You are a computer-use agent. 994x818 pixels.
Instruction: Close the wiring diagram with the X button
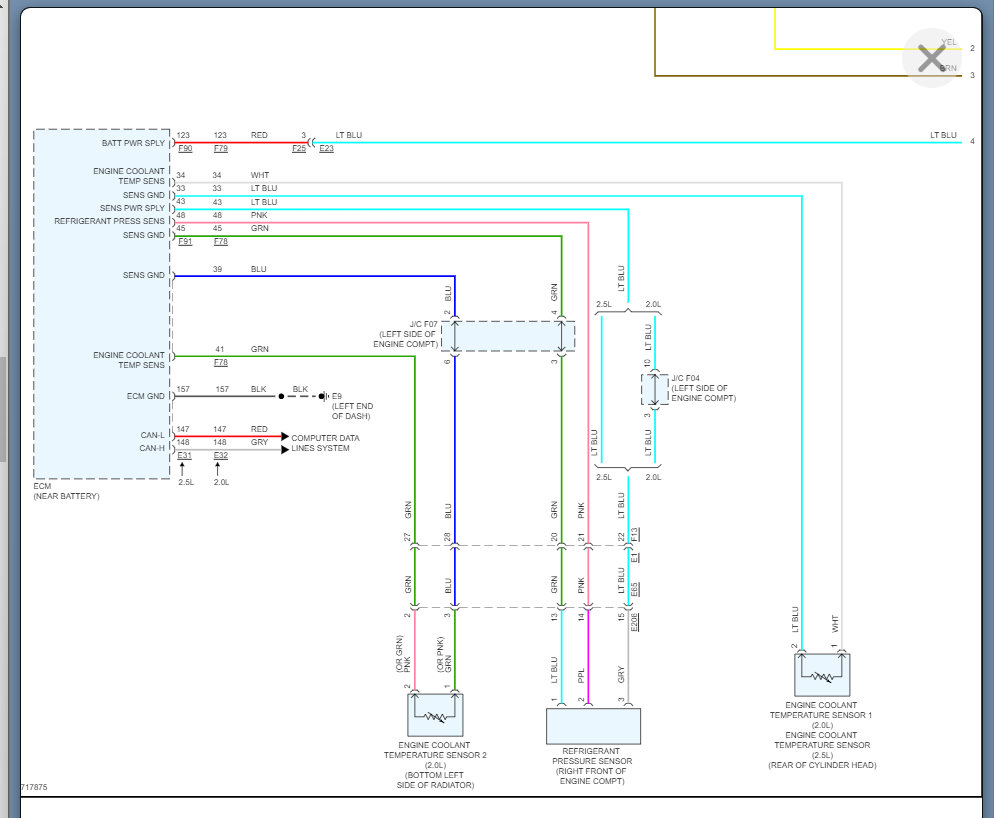click(x=931, y=58)
